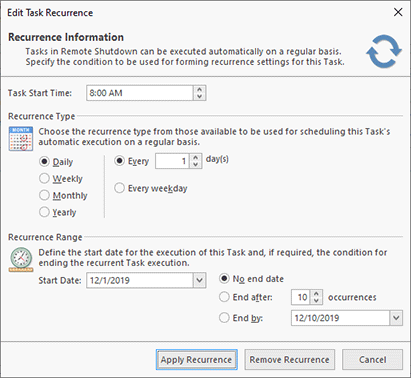Select the Daily recurrence type
Viewport: 411px width, 378px height.
56,162
